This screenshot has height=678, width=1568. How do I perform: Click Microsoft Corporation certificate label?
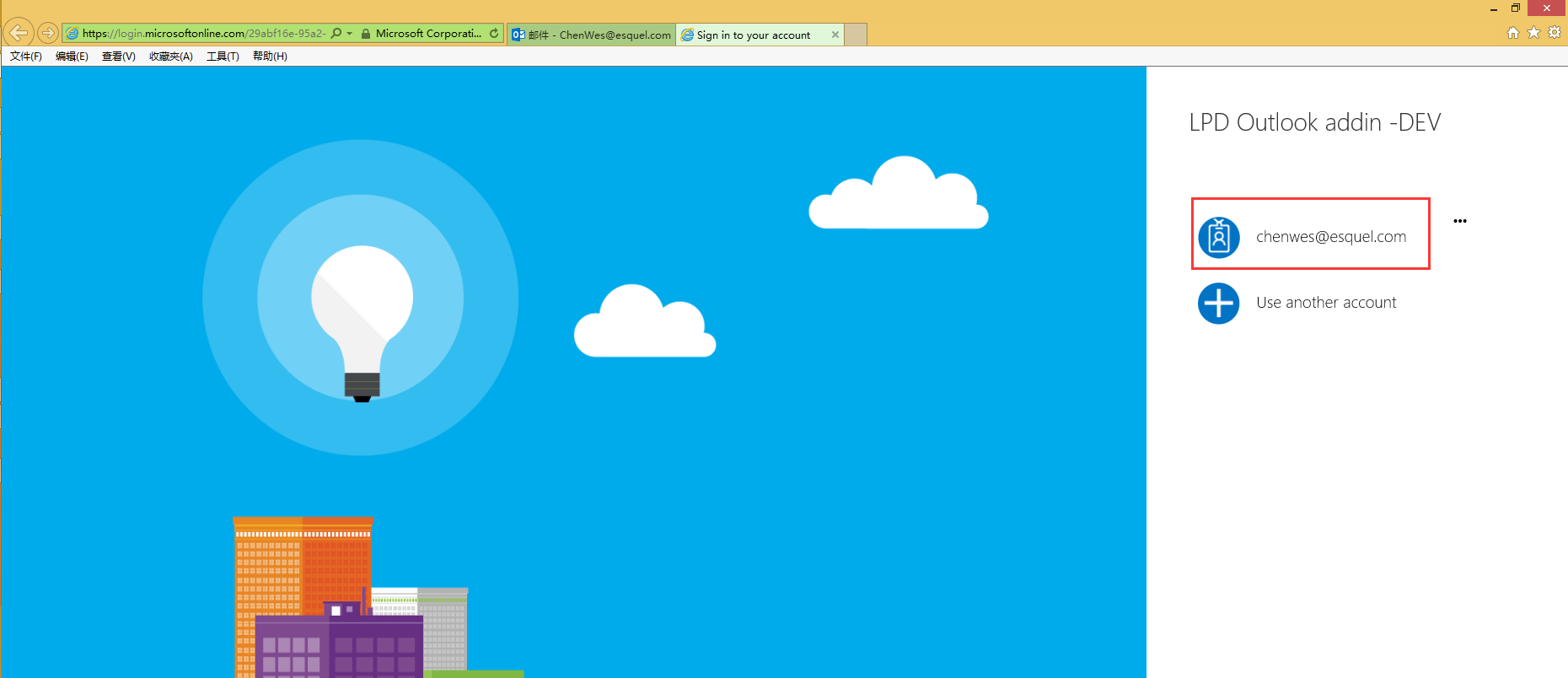428,34
